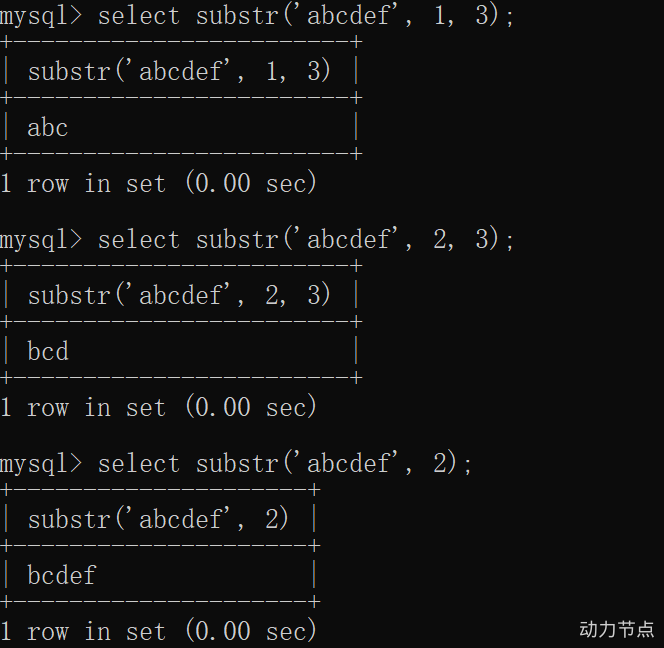Click the (0.00 sec) timing after bcd result

pos(251,407)
